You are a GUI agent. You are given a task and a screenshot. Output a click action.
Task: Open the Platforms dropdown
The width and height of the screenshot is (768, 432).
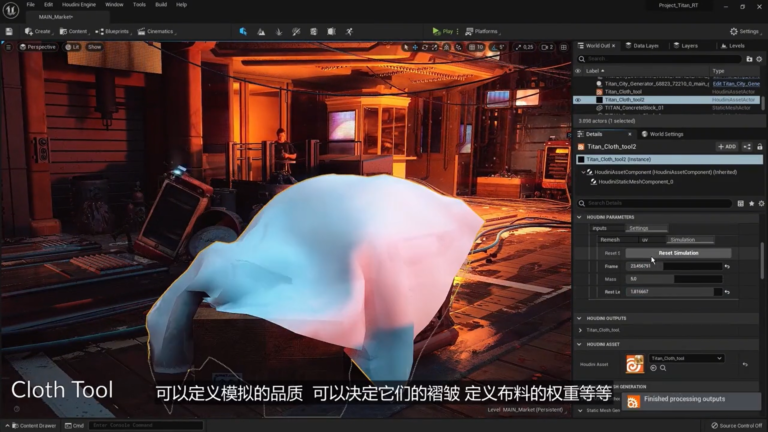482,31
